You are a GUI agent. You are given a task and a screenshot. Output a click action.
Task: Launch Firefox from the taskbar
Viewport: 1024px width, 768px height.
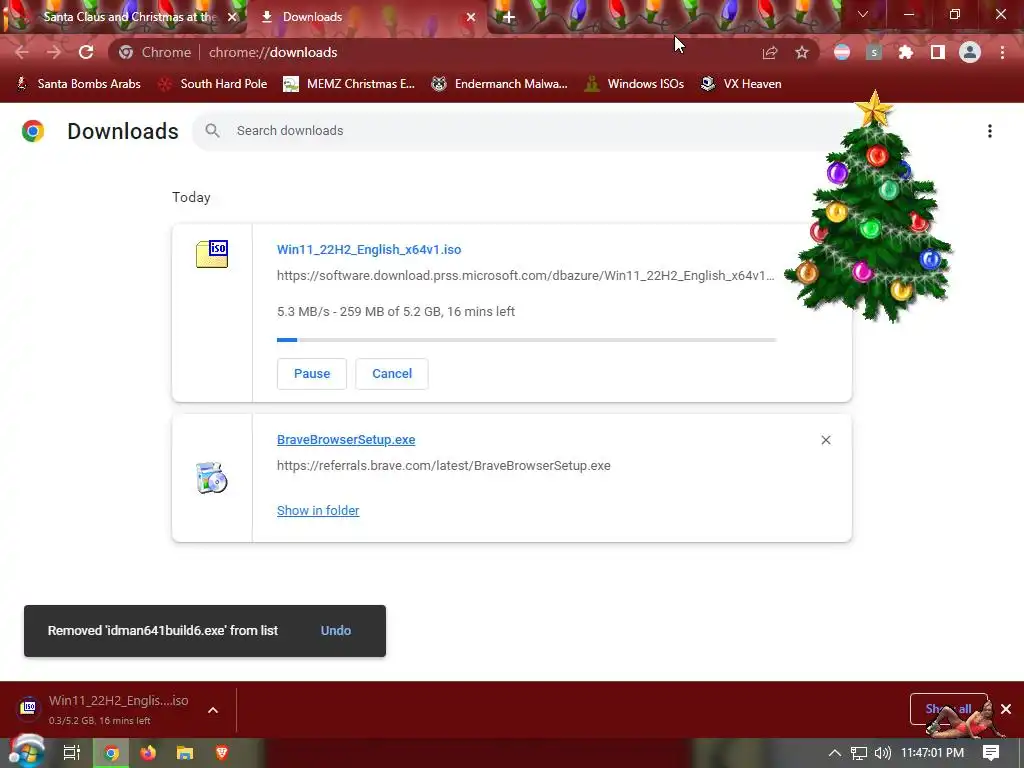click(x=148, y=753)
